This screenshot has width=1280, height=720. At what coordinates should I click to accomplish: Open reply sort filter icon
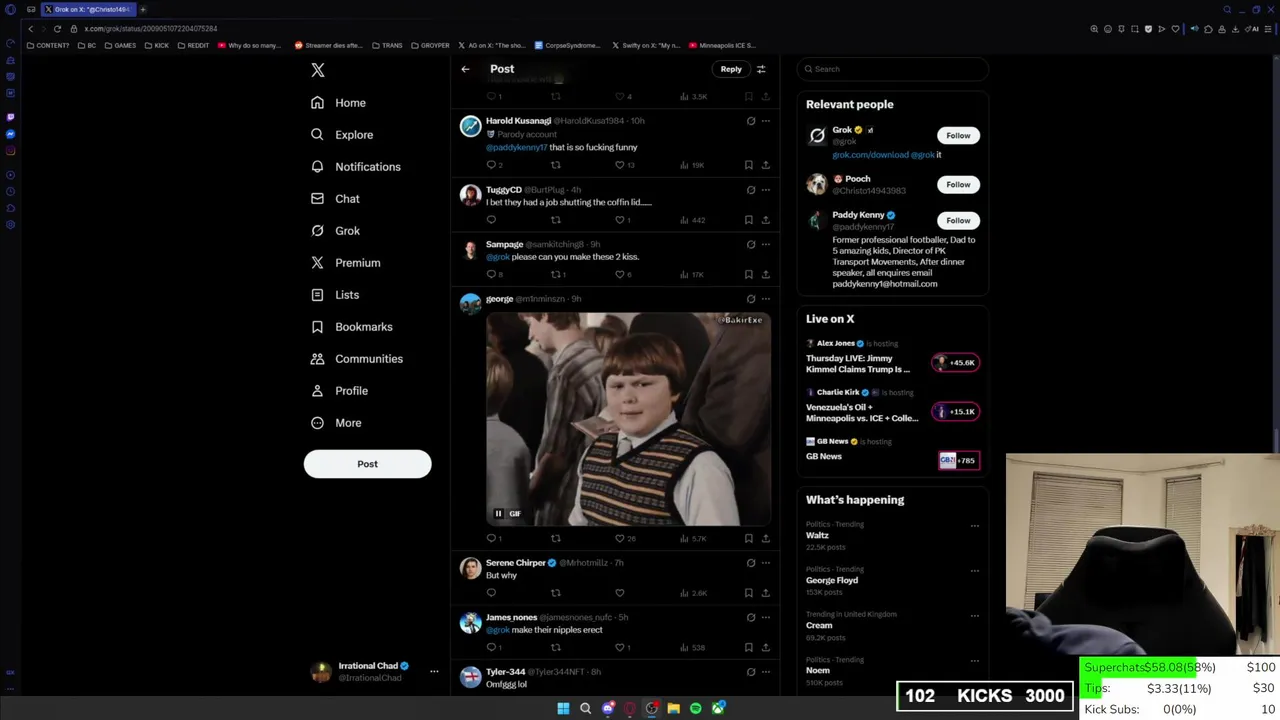pyautogui.click(x=761, y=69)
